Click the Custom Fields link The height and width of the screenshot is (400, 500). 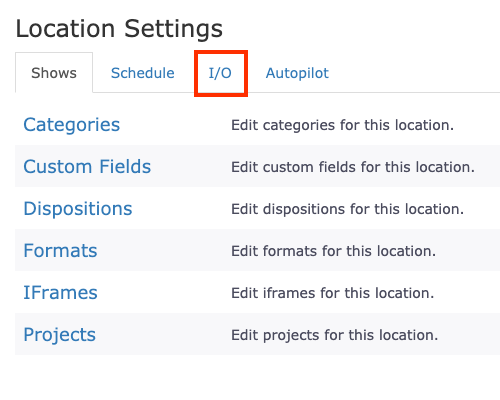click(x=87, y=166)
